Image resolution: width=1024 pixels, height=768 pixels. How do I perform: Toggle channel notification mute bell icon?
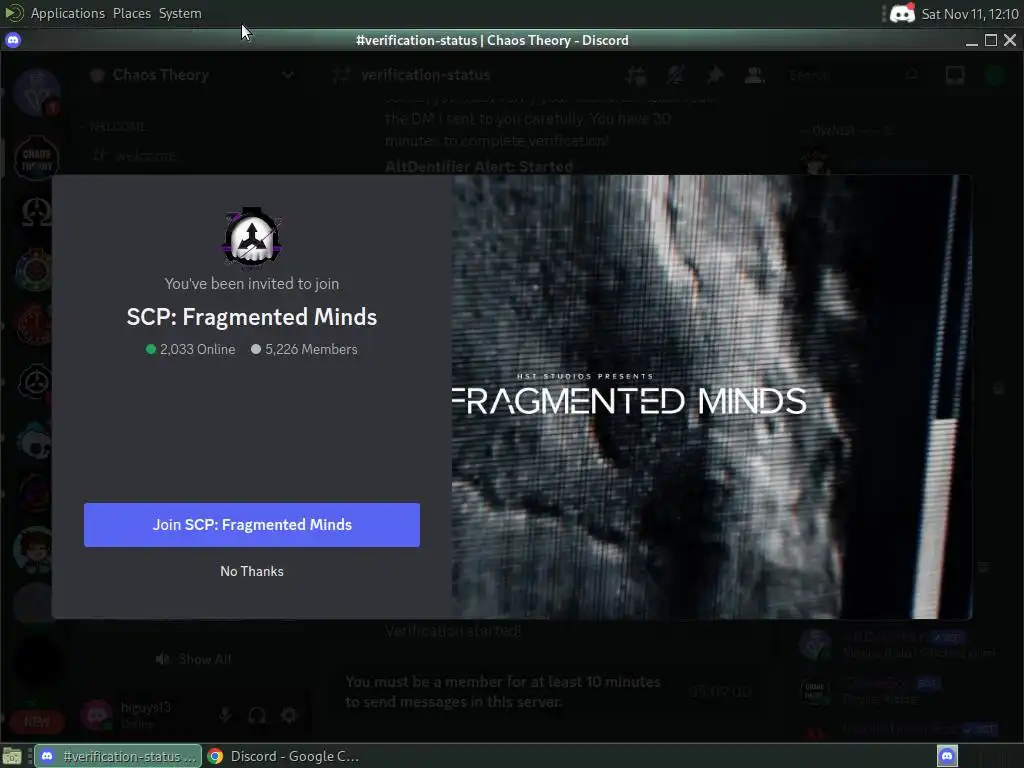point(675,75)
